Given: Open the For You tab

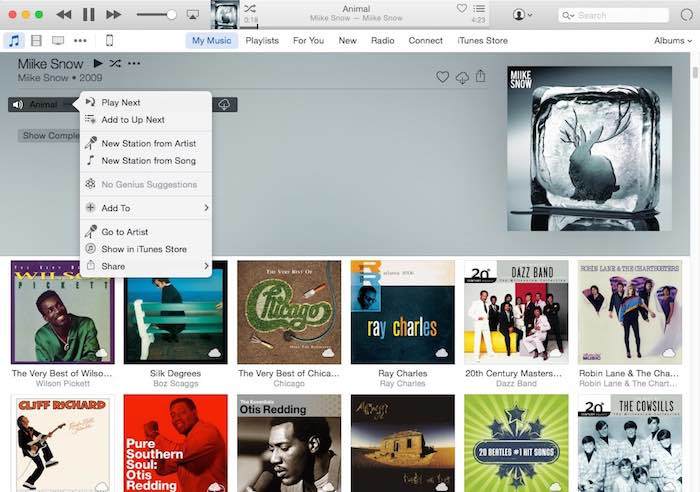Looking at the screenshot, I should click(x=308, y=41).
